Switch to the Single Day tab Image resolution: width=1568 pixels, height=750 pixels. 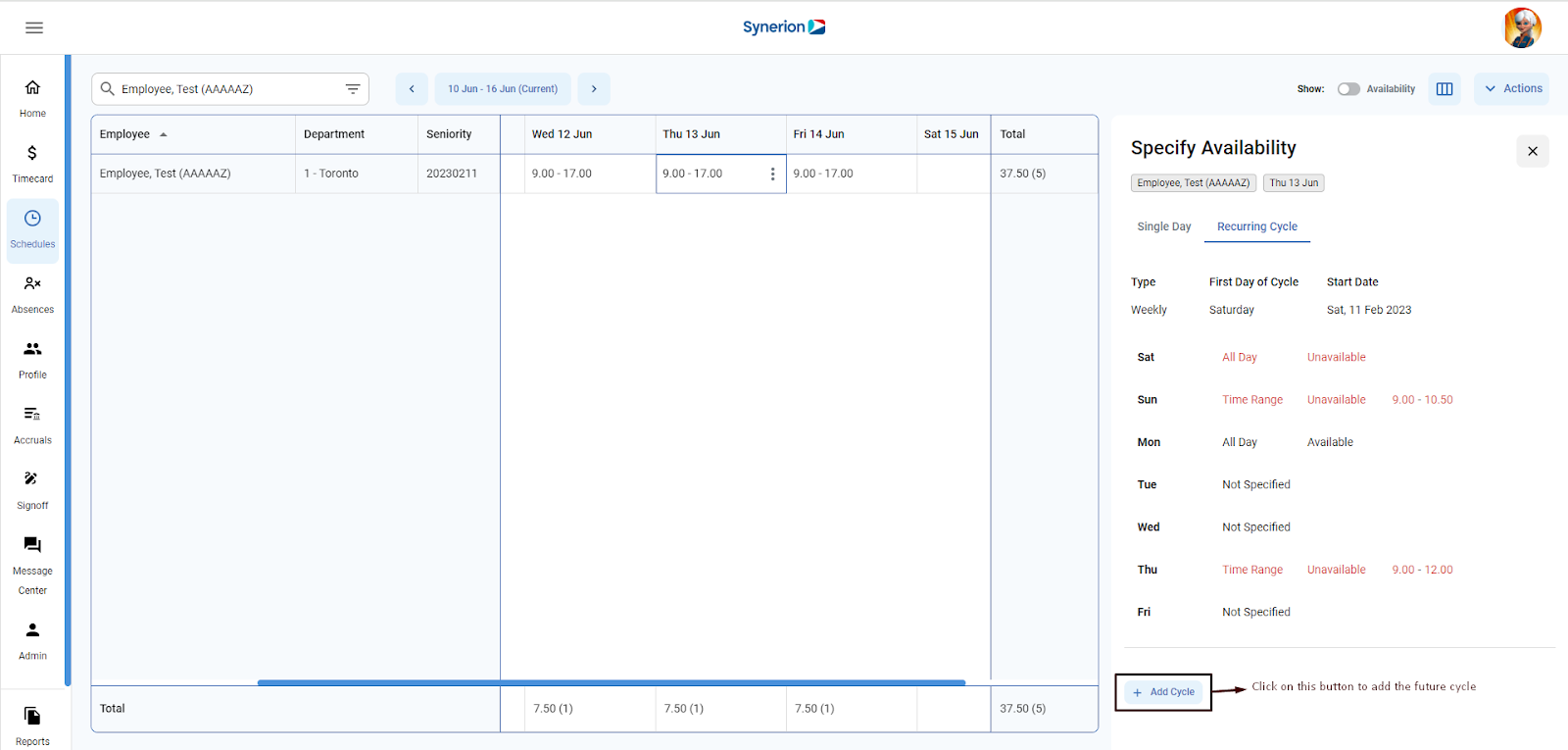tap(1164, 226)
